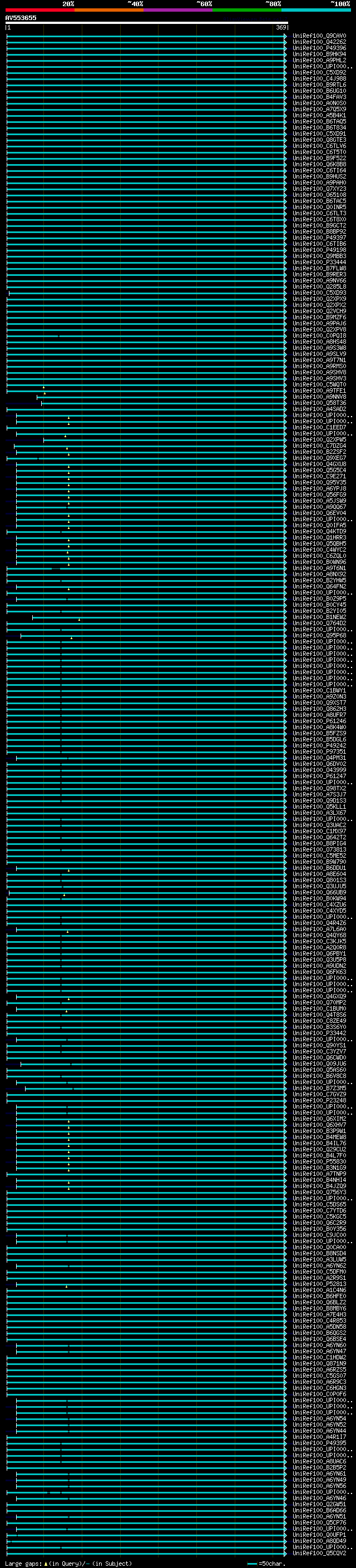Choose hit UniRef100_B6UG10
356x1568 pixels.
coord(319,91)
